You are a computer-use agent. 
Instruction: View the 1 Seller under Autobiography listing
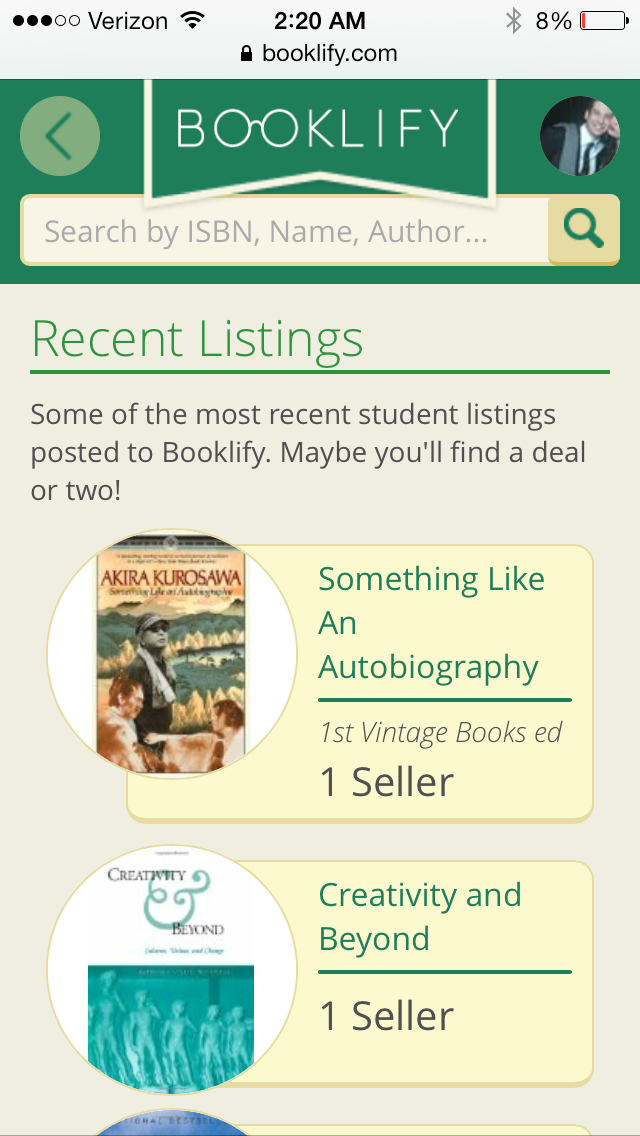tap(386, 782)
